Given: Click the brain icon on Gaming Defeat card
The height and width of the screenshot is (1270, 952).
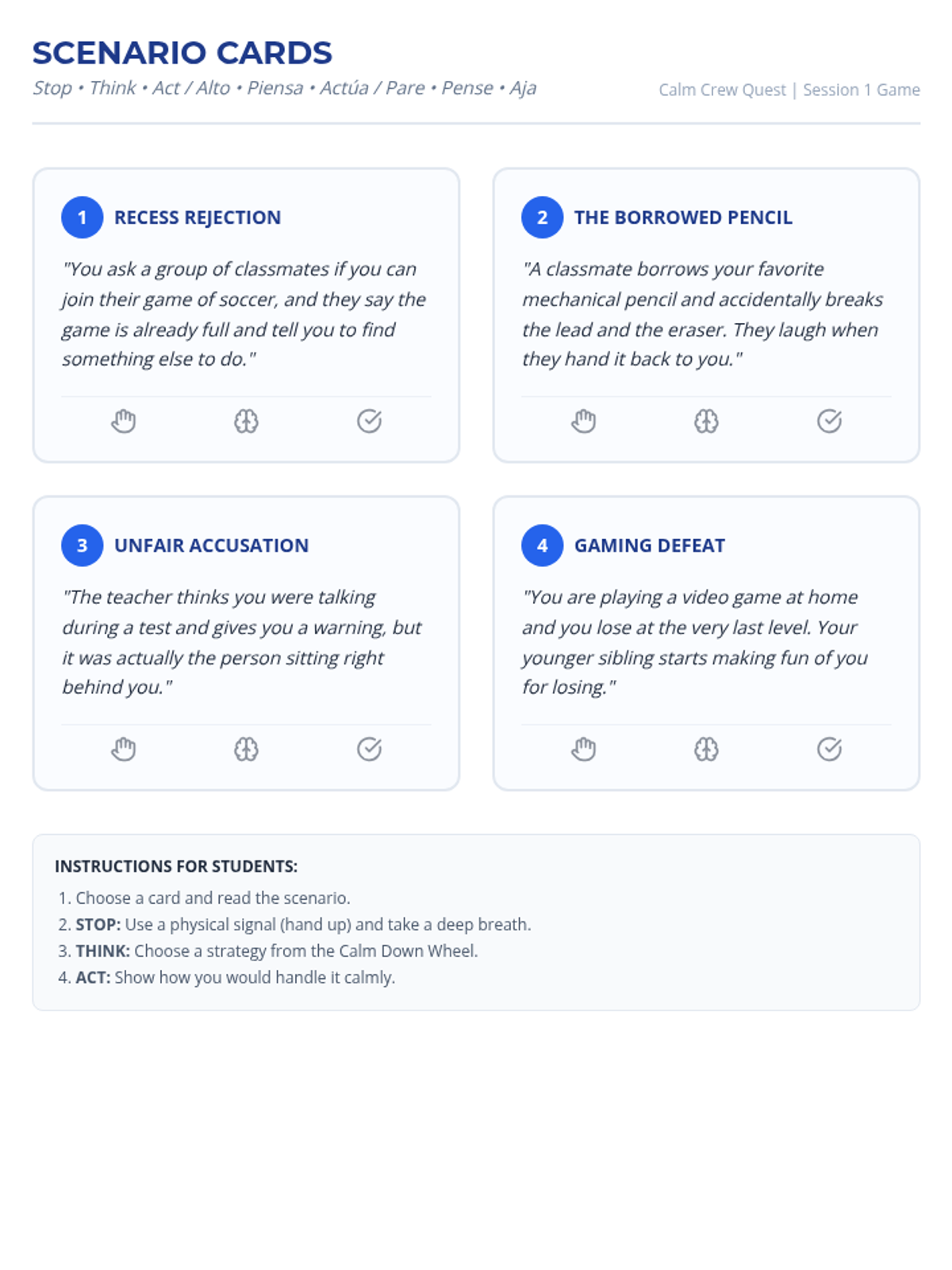Looking at the screenshot, I should coord(706,749).
